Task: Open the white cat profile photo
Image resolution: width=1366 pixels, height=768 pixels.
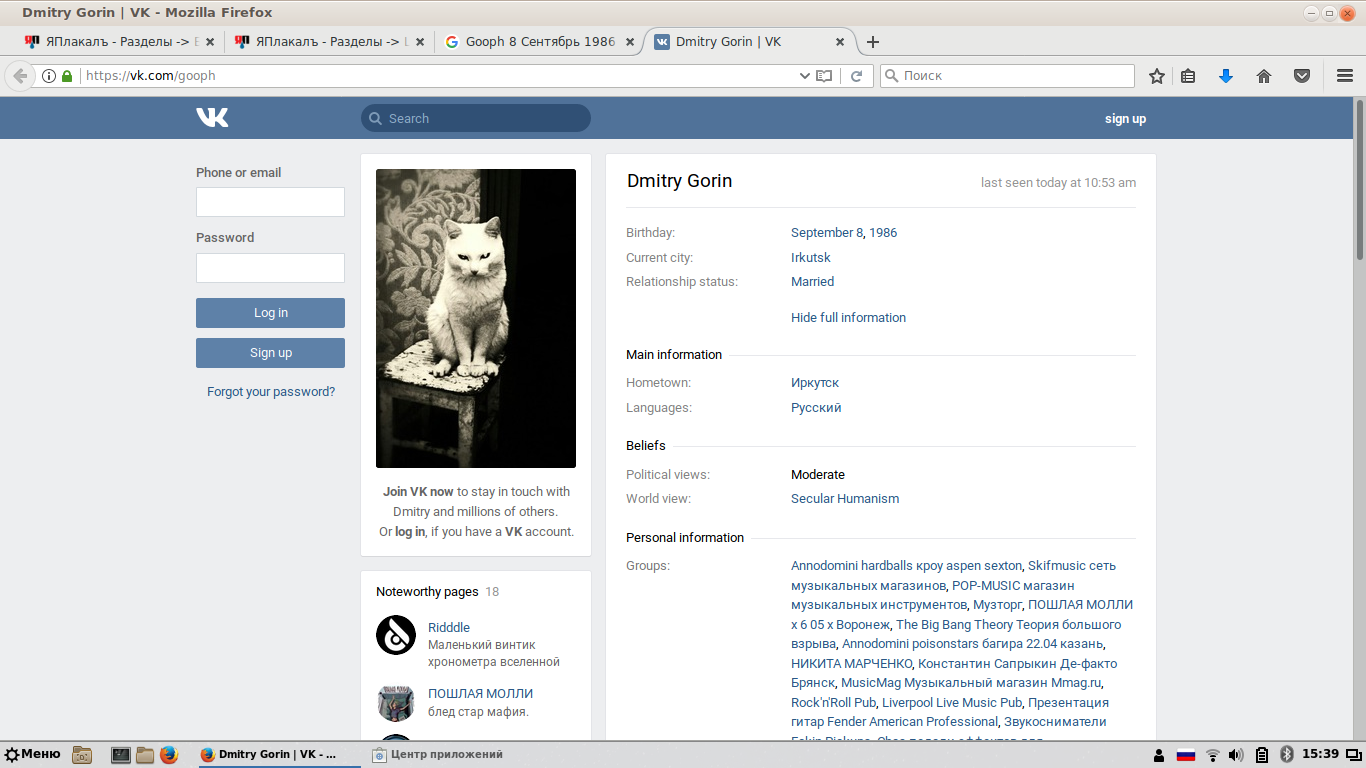Action: 476,318
